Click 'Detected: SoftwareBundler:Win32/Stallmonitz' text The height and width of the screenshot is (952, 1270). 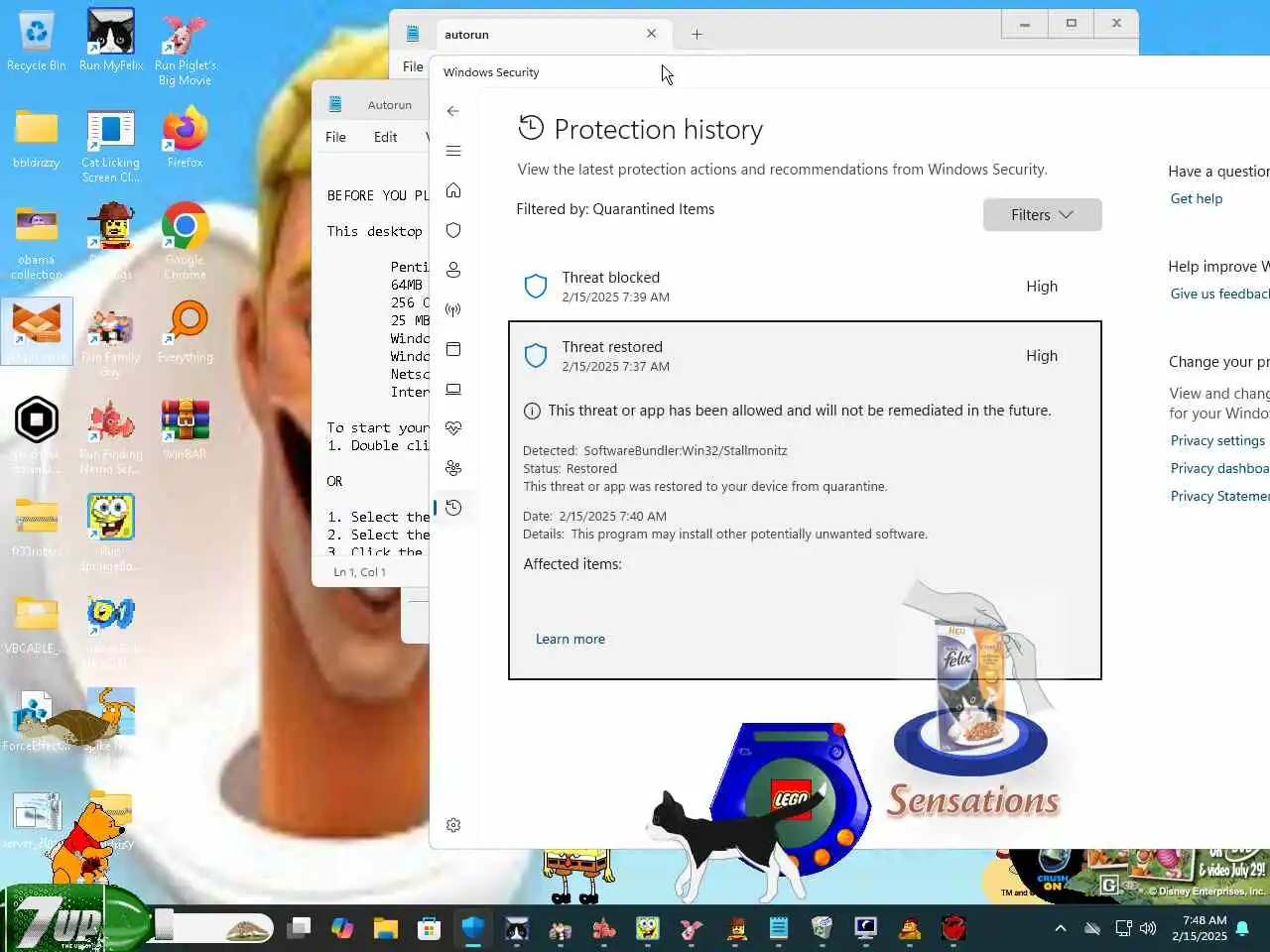(655, 450)
